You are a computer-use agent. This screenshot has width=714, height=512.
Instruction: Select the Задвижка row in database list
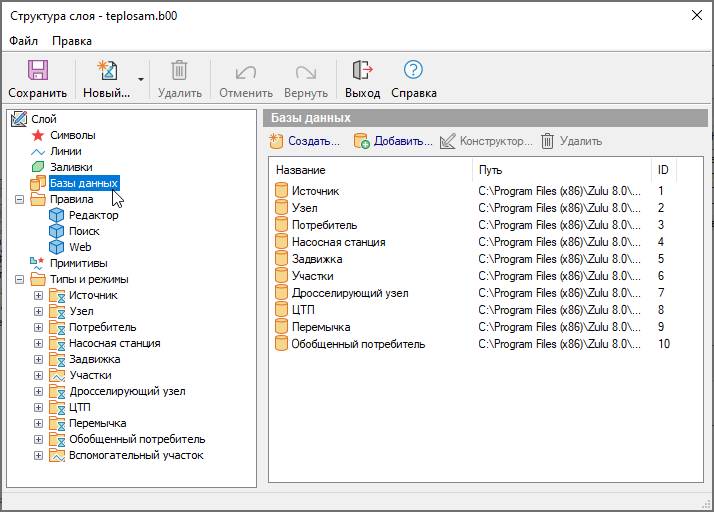coord(317,259)
